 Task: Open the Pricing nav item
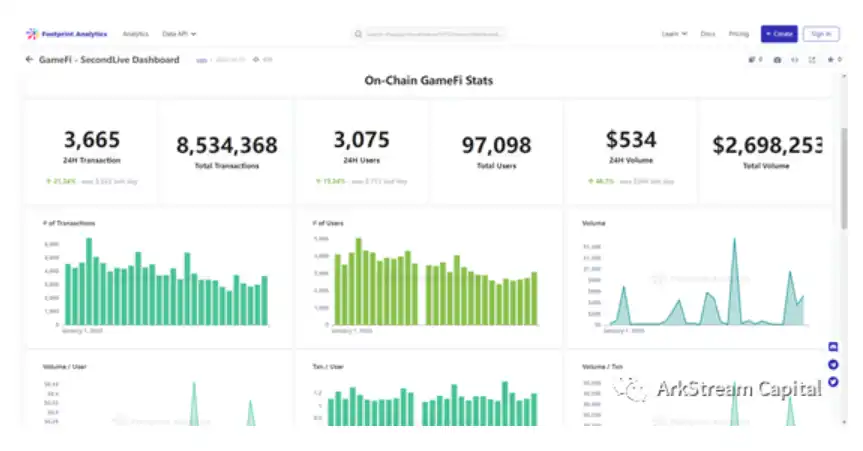[739, 34]
